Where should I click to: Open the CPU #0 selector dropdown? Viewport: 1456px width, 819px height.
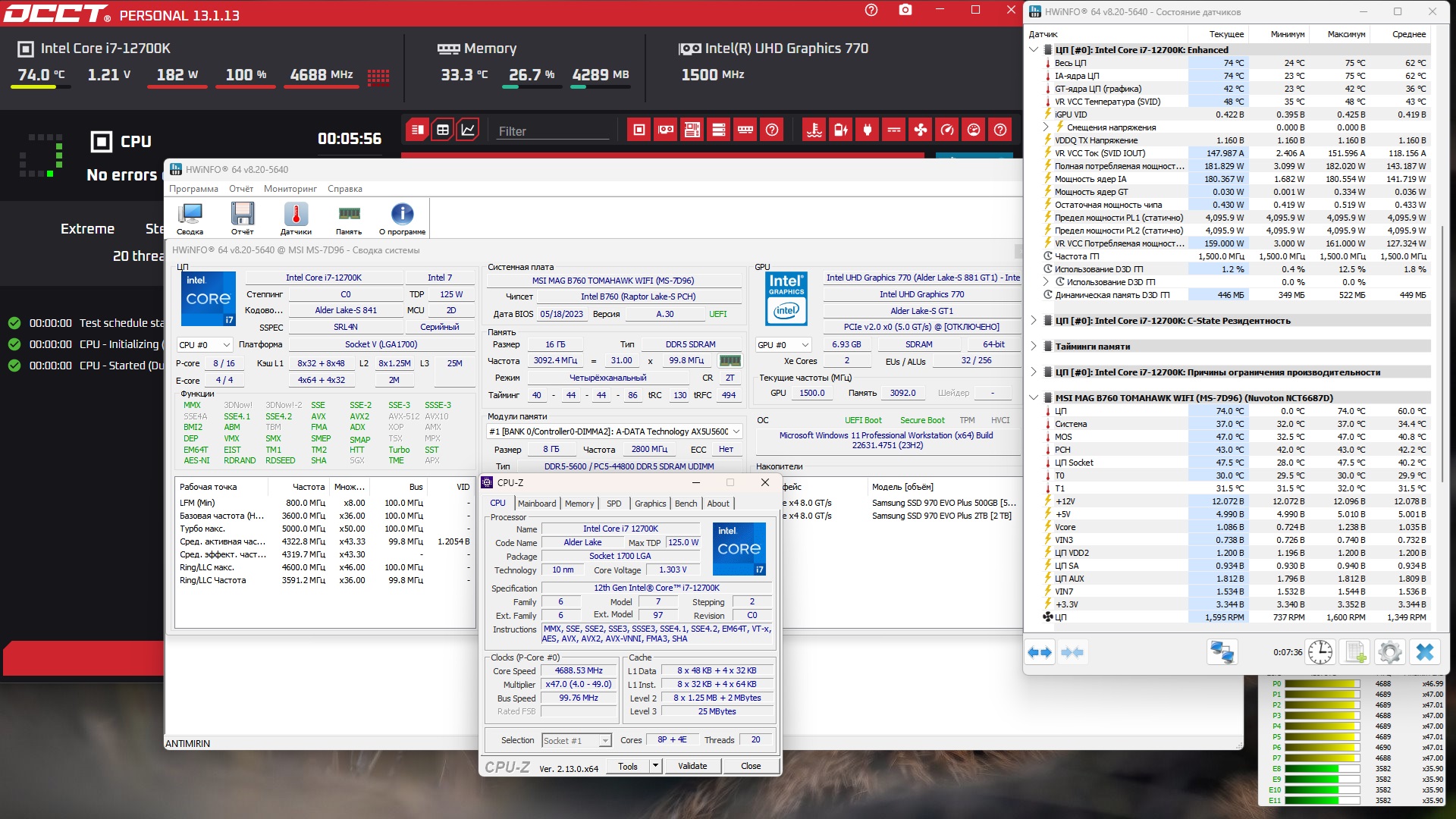(205, 345)
